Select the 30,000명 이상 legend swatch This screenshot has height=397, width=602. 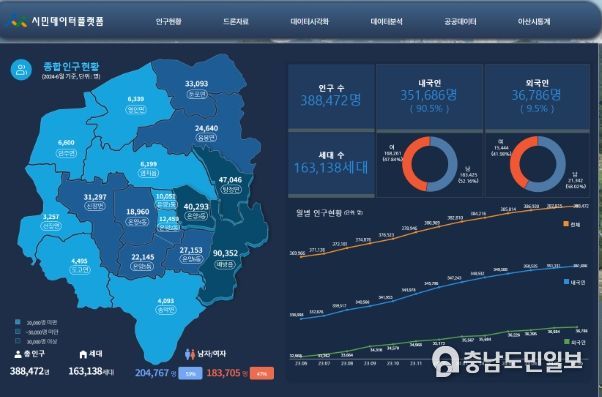pyautogui.click(x=18, y=341)
